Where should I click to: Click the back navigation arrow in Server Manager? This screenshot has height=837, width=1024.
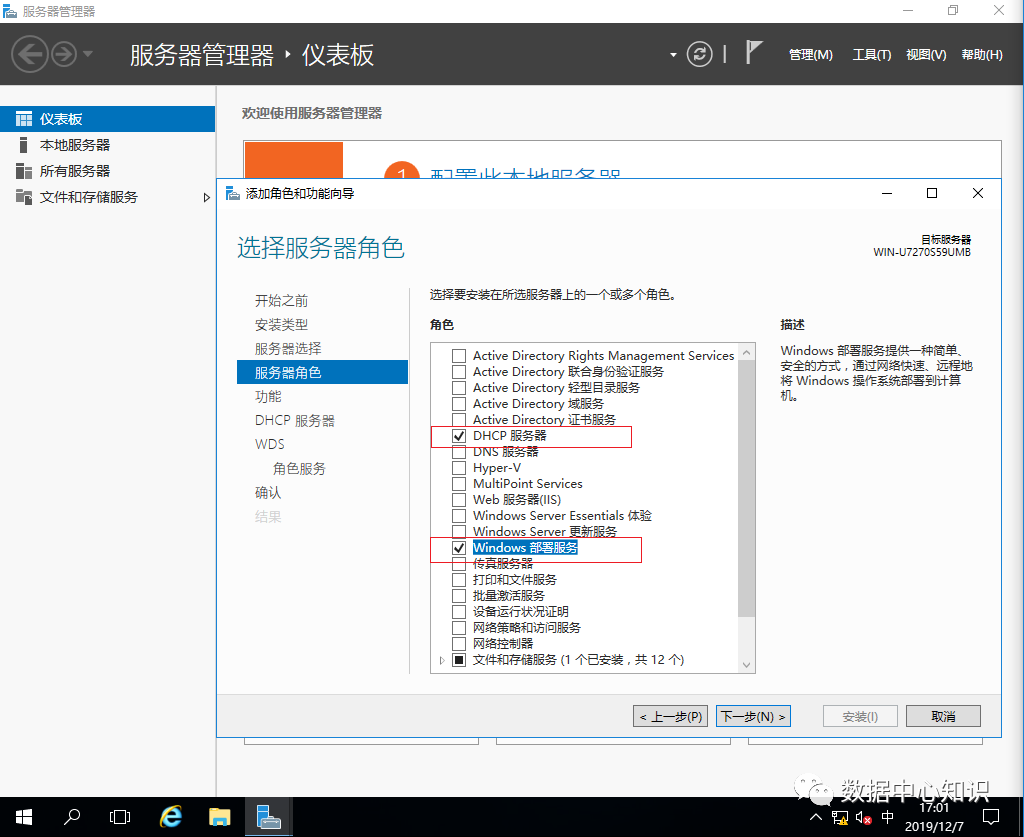click(29, 54)
